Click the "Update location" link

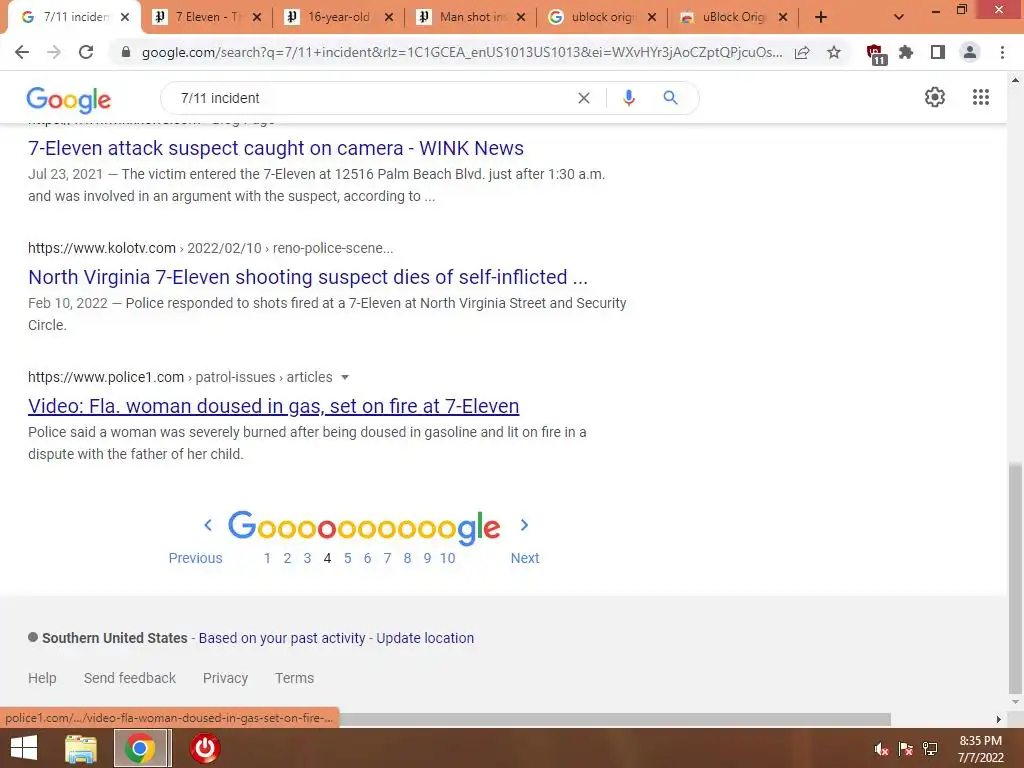(425, 638)
